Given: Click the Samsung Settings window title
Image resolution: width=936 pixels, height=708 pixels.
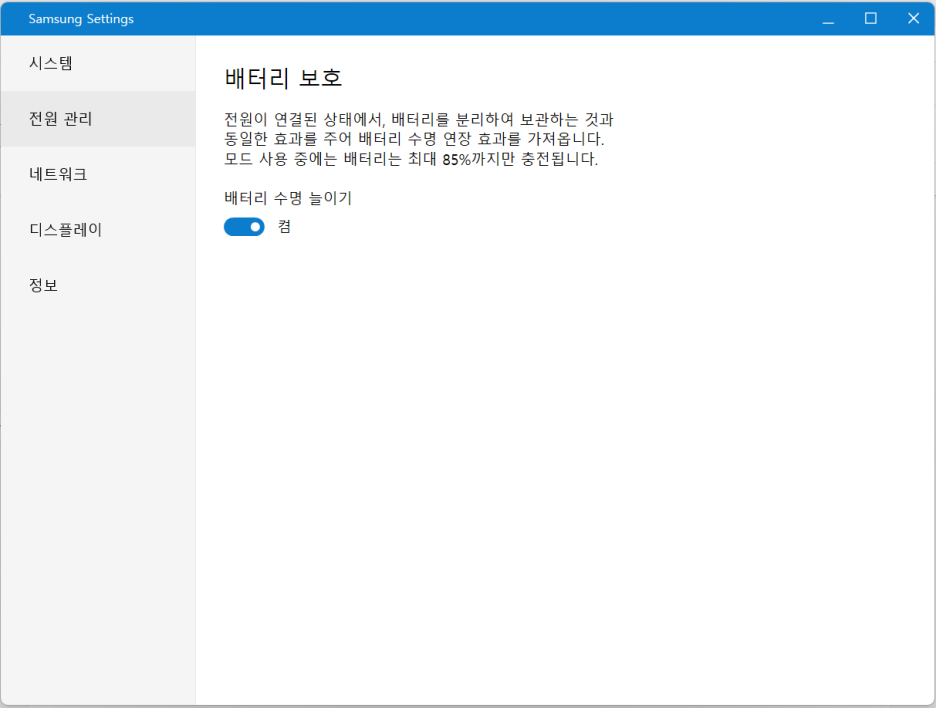Looking at the screenshot, I should tap(81, 19).
